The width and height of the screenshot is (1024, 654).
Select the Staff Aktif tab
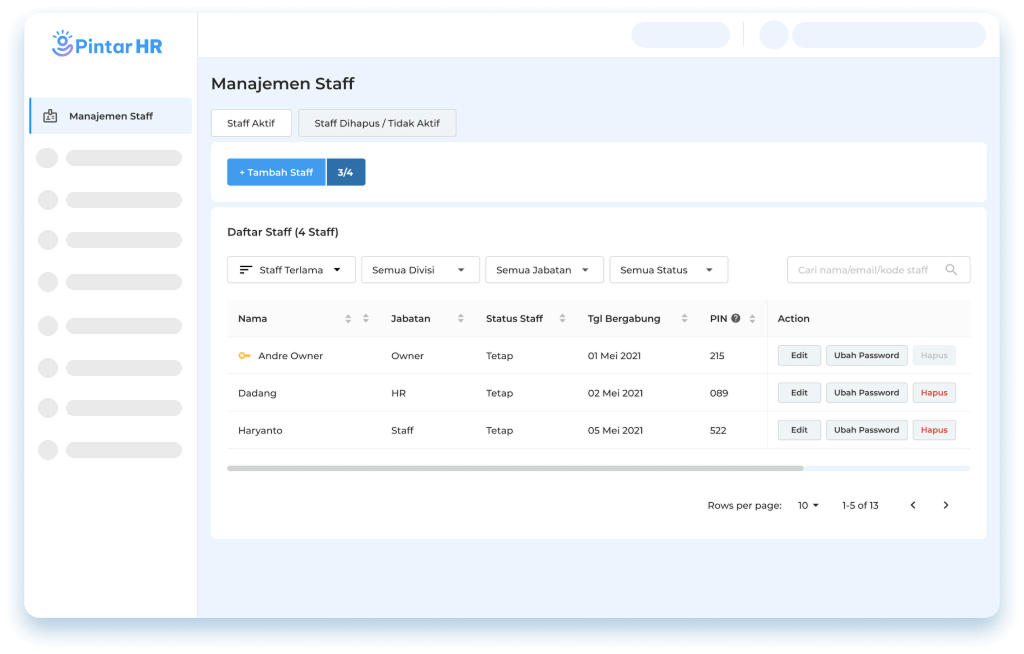tap(251, 123)
